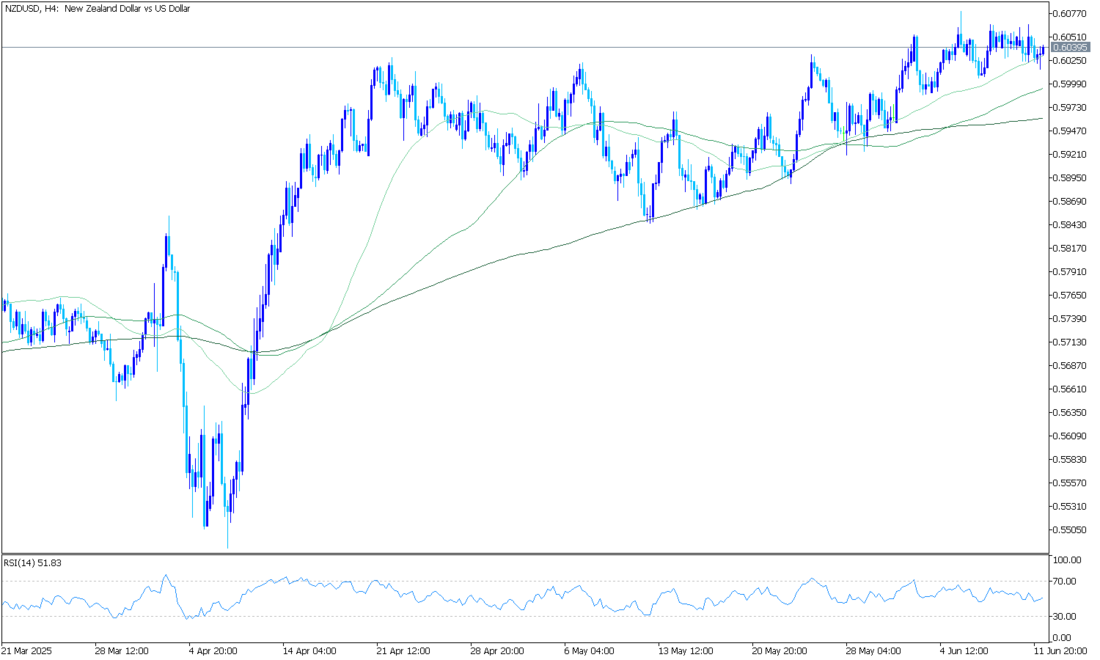This screenshot has height=660, width=1100.
Task: Click the 0.55570 price axis label
Action: click(1070, 483)
